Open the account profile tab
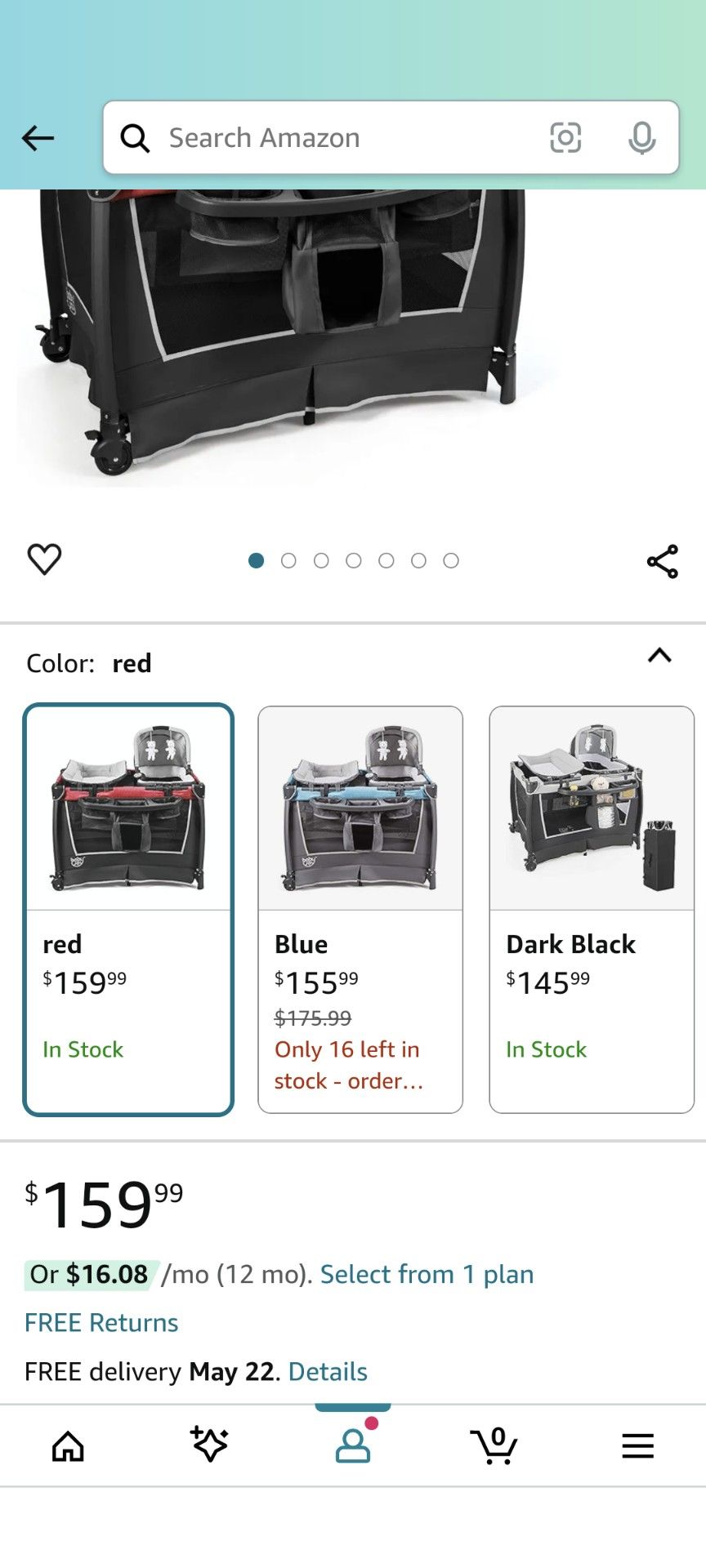 click(353, 1445)
